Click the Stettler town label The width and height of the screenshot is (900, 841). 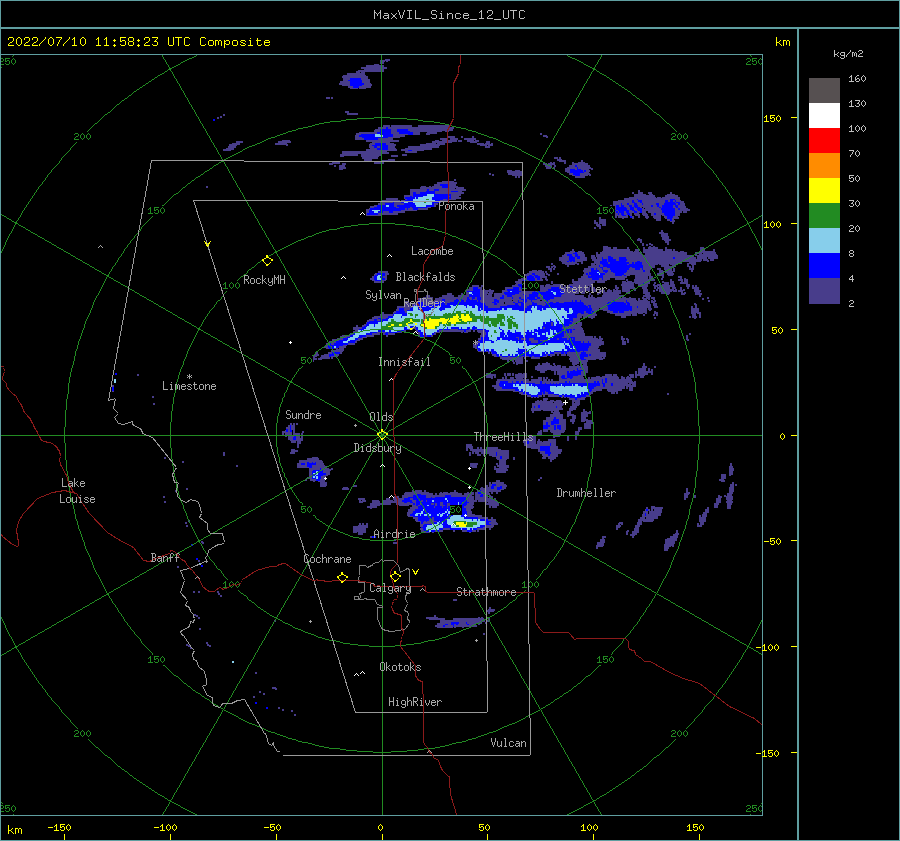tap(583, 289)
